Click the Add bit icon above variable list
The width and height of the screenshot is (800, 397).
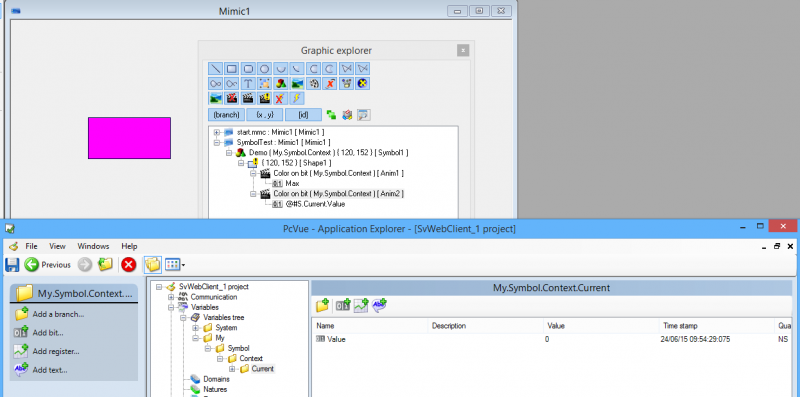(x=342, y=306)
